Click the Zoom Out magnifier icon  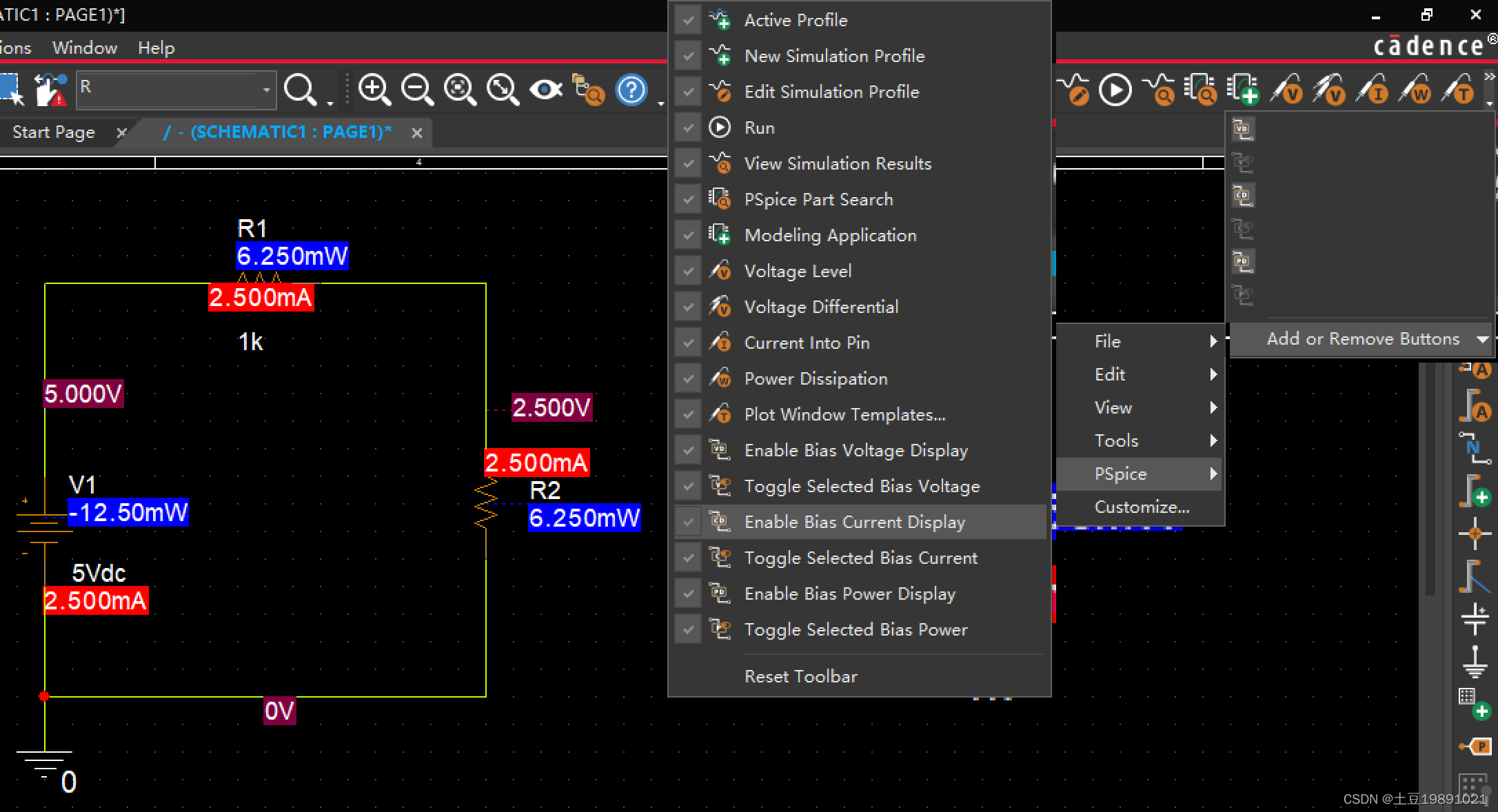417,90
